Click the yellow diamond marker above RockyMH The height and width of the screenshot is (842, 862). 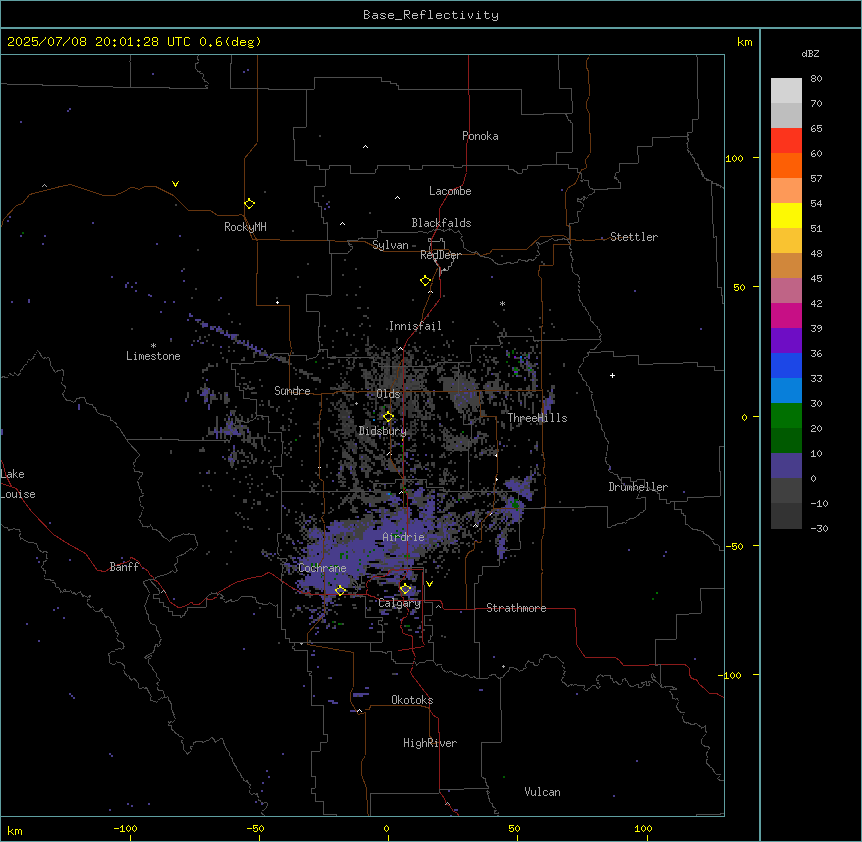[x=249, y=204]
